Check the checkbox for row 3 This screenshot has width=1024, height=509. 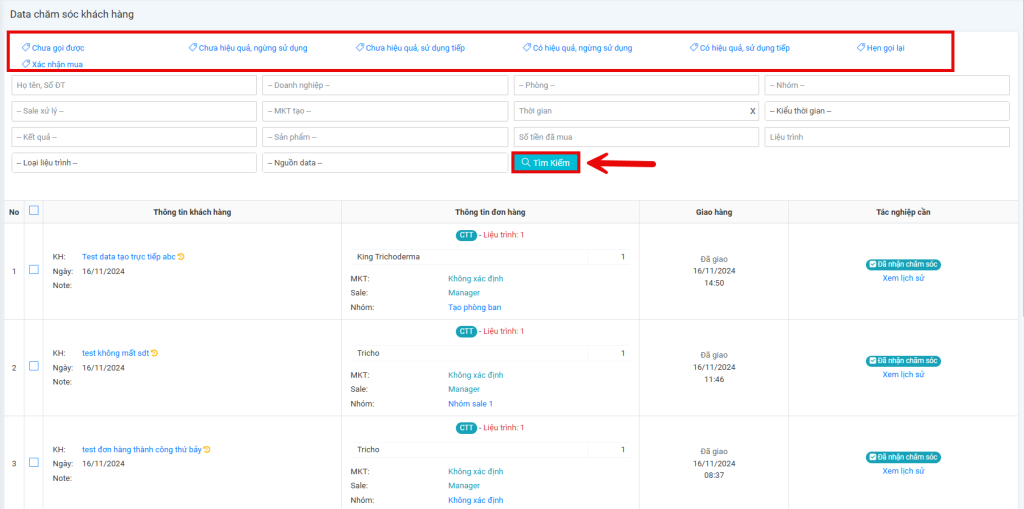tap(34, 462)
